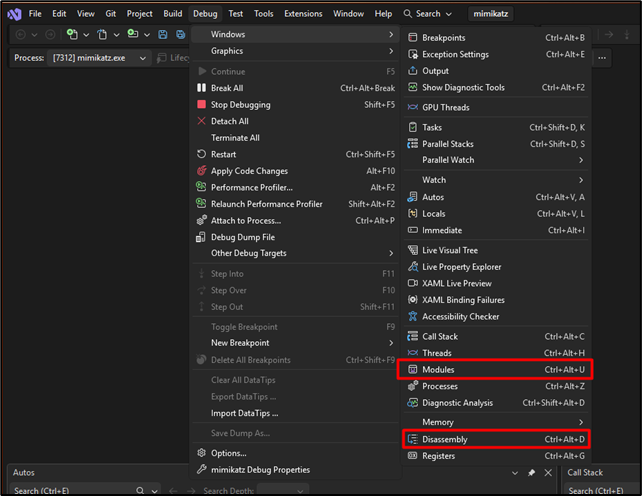Click the Save All toolbar icon

coord(181,34)
